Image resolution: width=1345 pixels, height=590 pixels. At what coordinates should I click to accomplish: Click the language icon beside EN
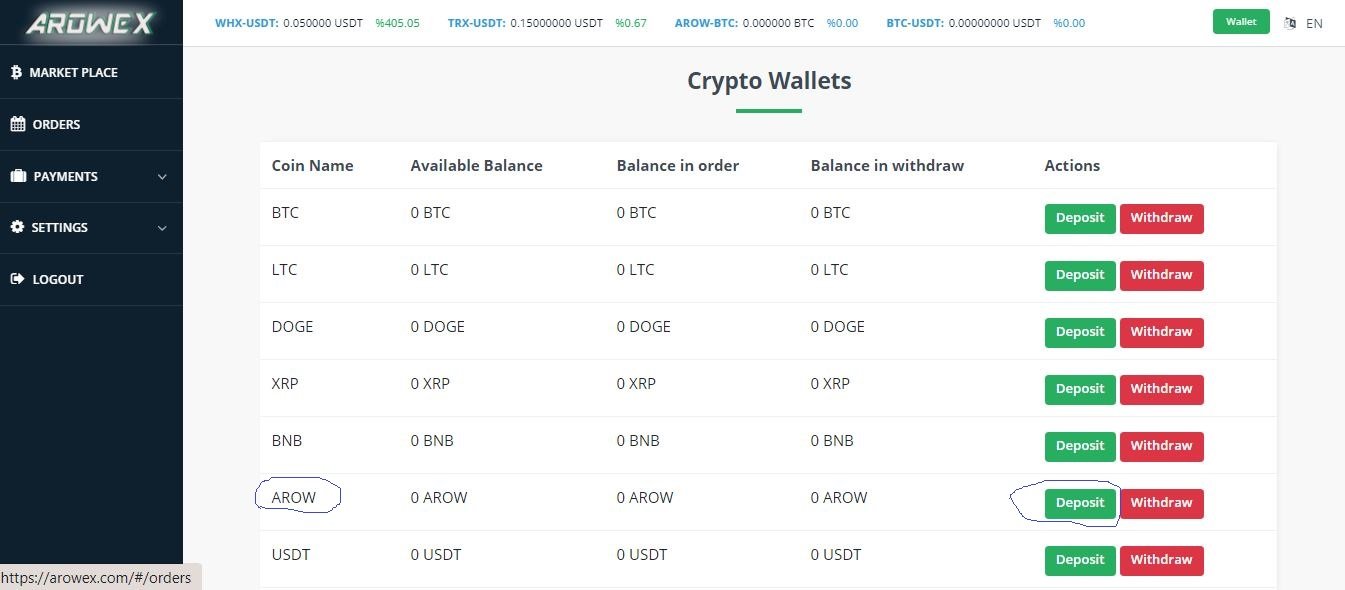tap(1290, 23)
